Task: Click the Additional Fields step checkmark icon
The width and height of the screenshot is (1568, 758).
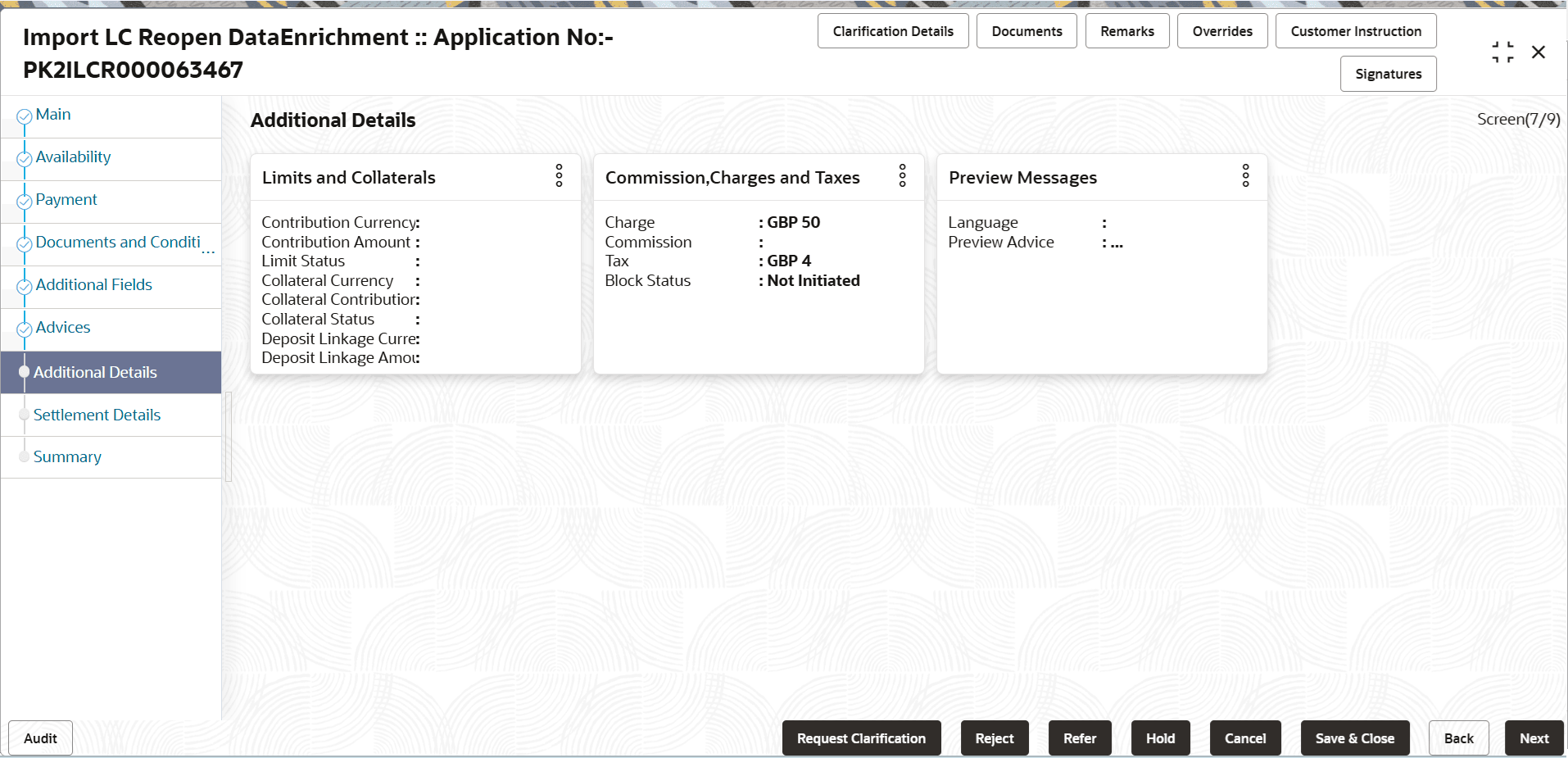Action: [25, 287]
